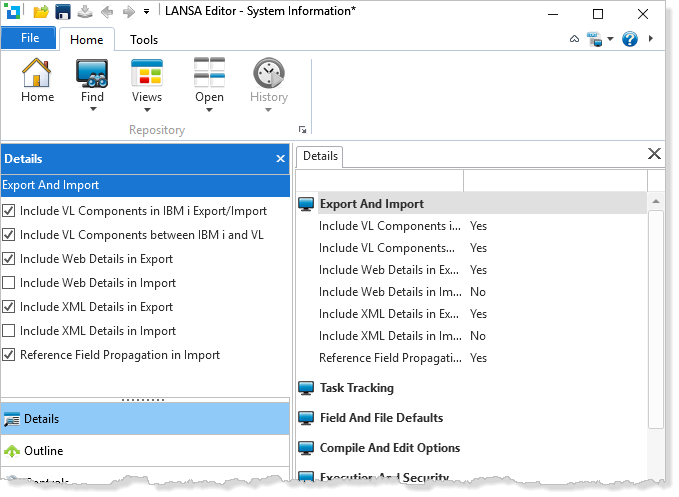Viewport: 679px width, 497px height.
Task: Click the Views icon in the ribbon
Action: click(146, 74)
